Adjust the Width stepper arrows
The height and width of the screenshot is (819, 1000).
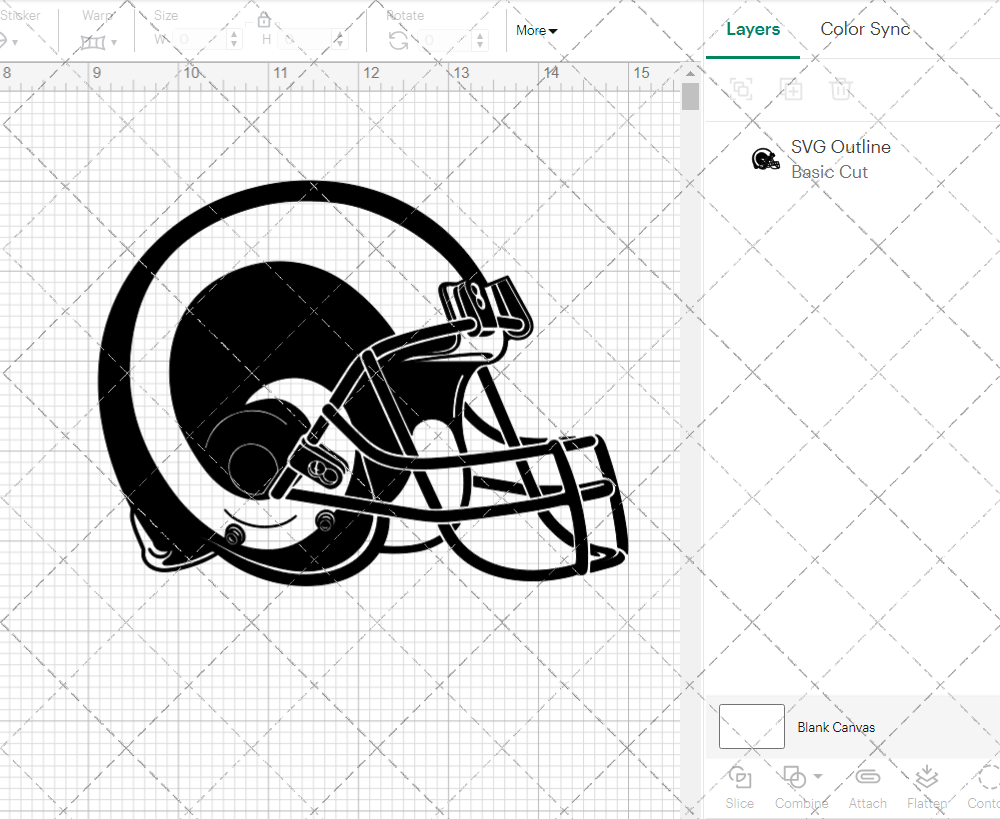(234, 40)
